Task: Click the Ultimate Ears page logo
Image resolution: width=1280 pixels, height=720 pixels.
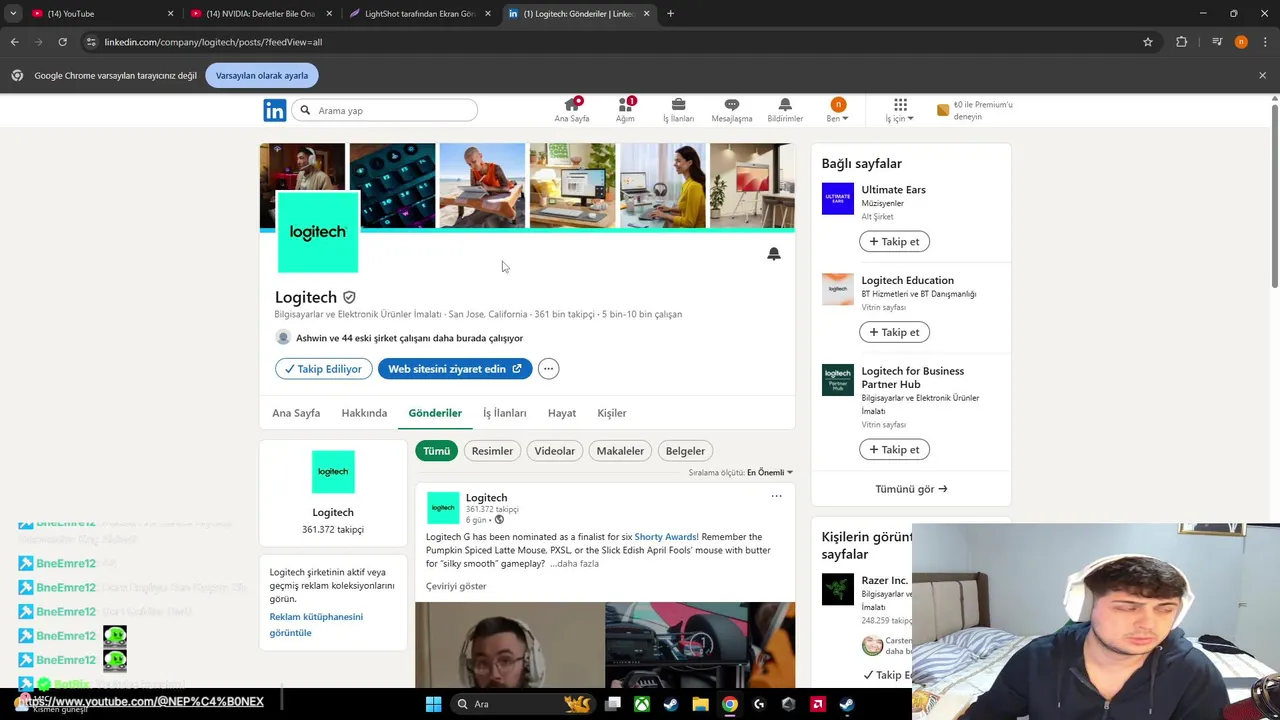Action: point(838,199)
